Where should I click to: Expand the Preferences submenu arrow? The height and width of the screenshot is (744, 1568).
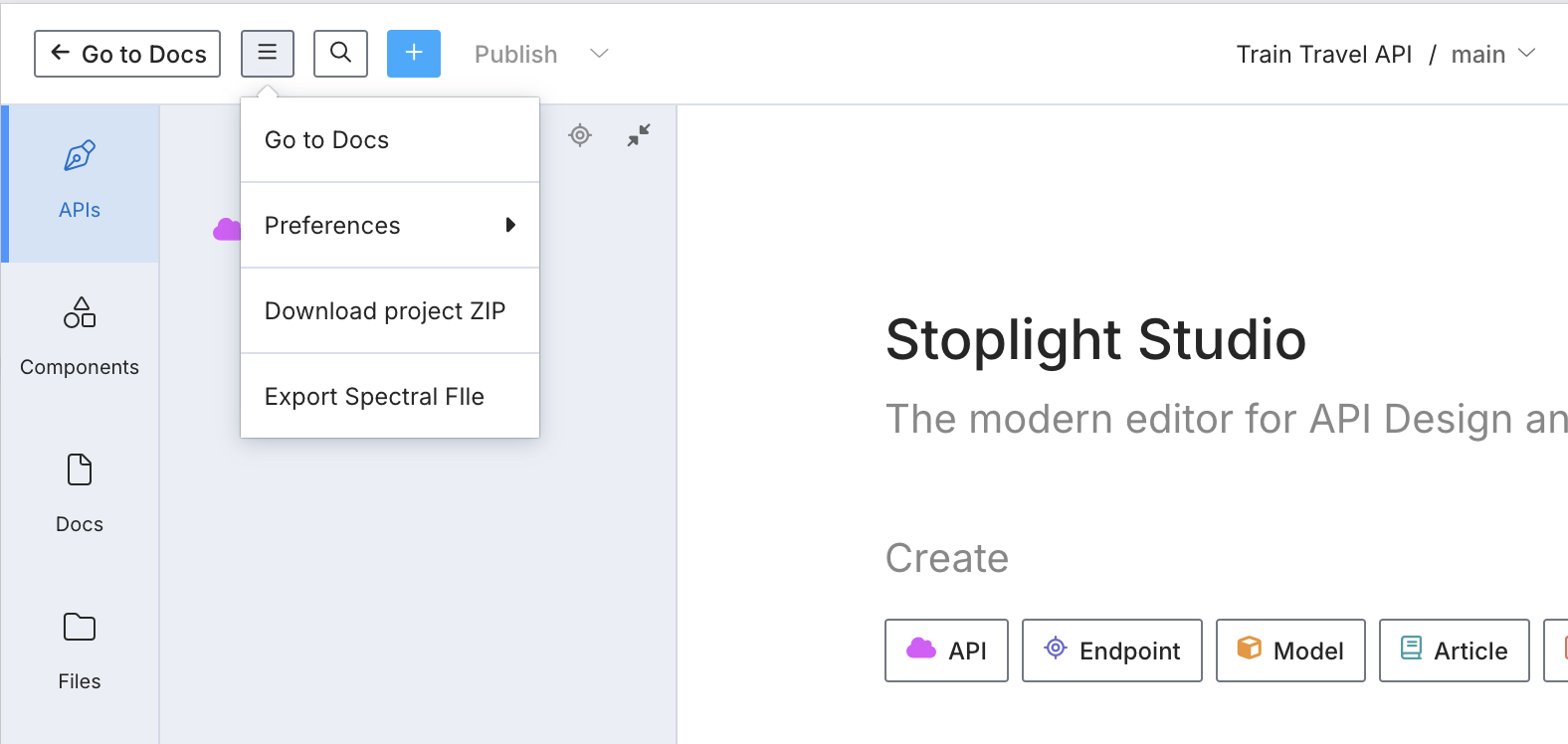(510, 225)
